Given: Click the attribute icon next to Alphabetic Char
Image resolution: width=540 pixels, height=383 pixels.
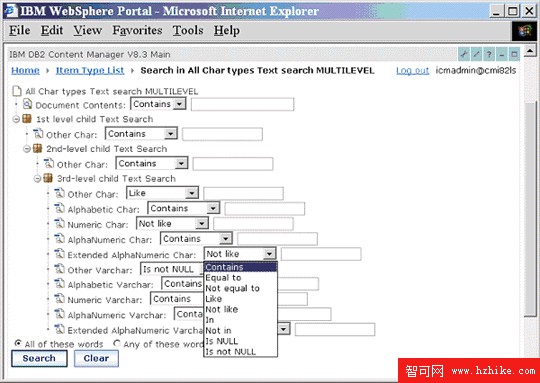Looking at the screenshot, I should (x=59, y=208).
